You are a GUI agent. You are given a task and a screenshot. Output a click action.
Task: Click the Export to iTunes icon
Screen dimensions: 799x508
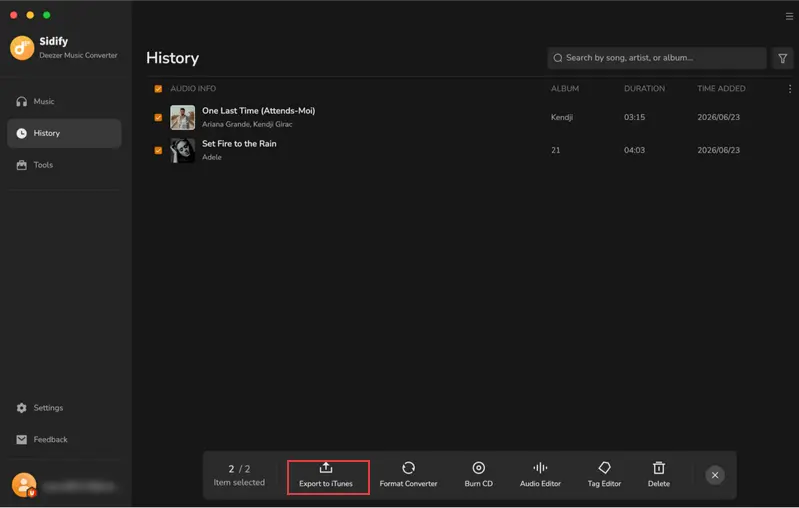[x=326, y=467]
